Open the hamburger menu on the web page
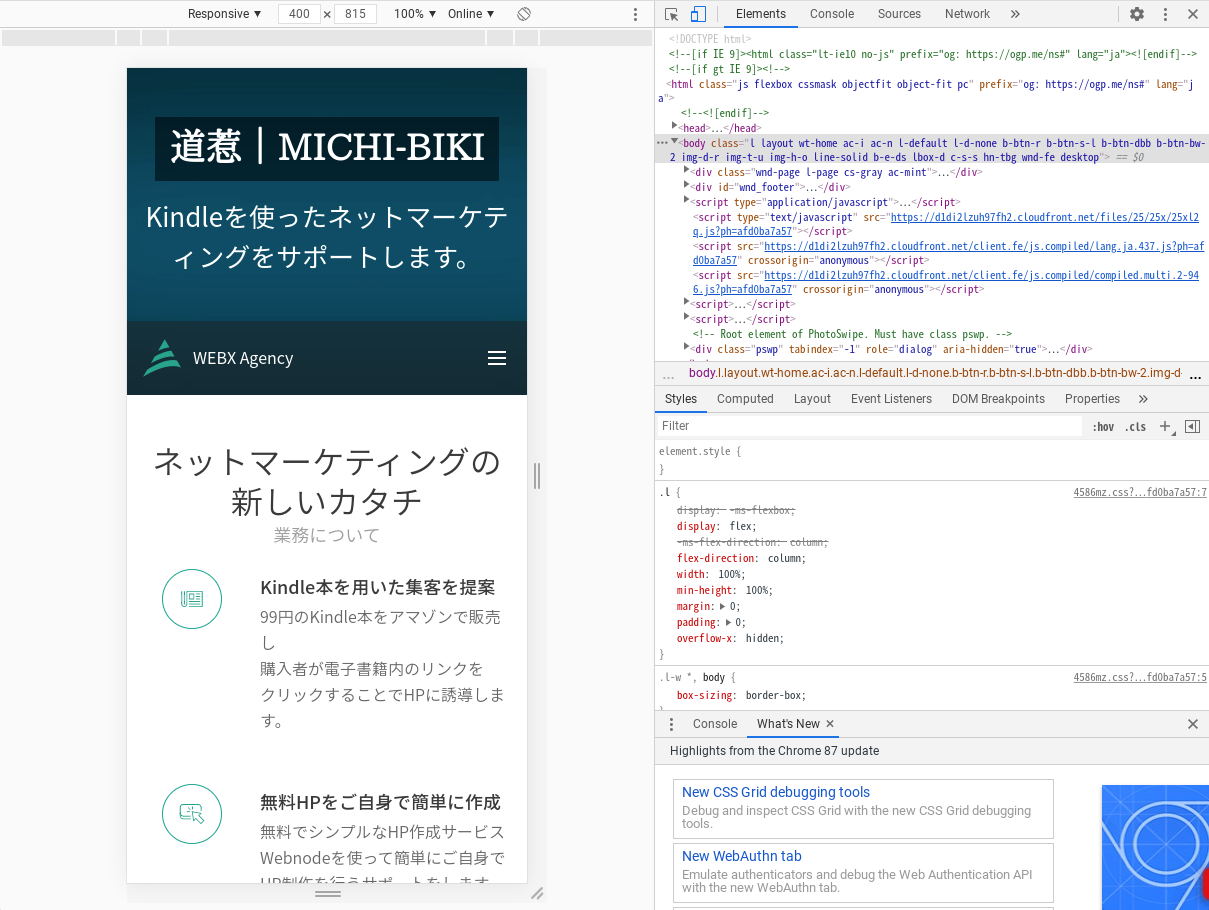 coord(497,358)
